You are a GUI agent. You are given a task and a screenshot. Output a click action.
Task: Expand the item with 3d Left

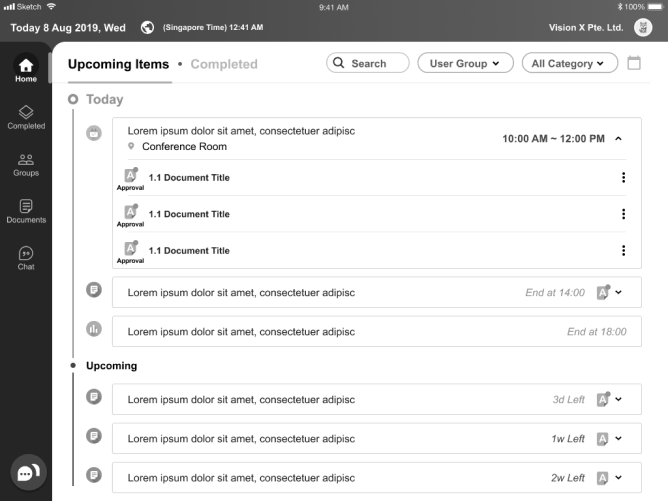click(x=619, y=399)
